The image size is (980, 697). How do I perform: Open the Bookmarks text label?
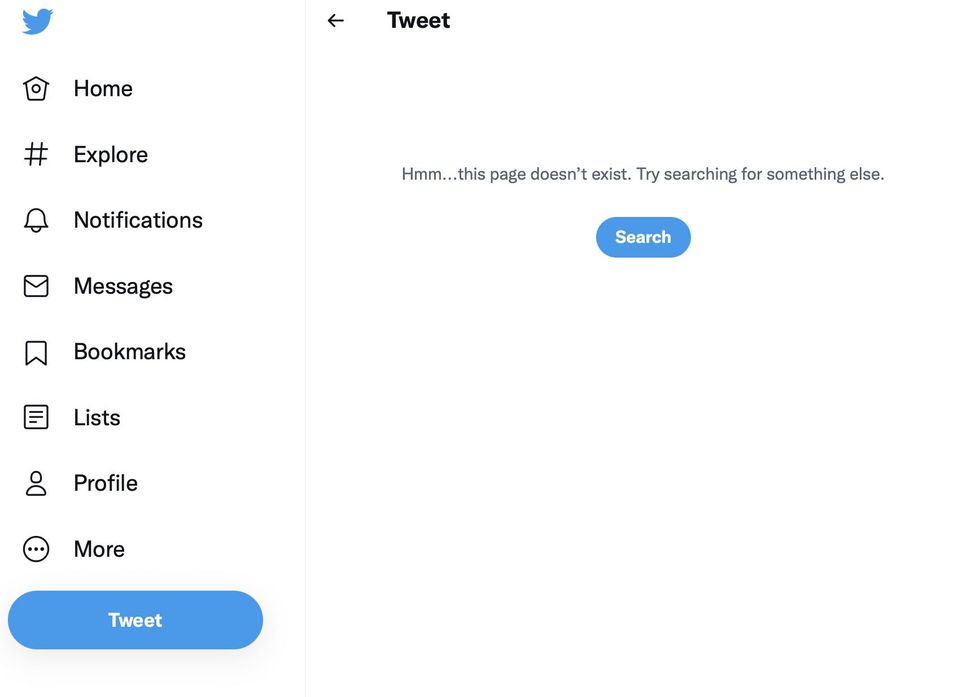[x=129, y=352]
